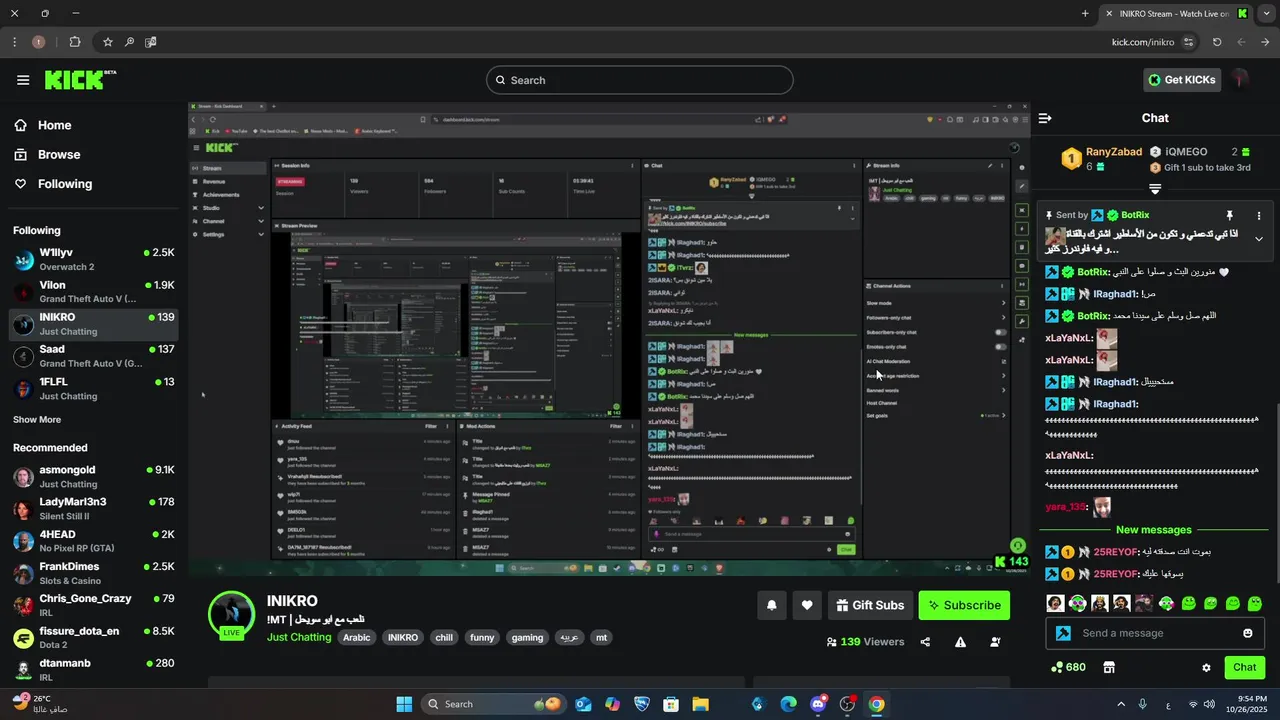Expand Show More under Following
The height and width of the screenshot is (720, 1280).
click(x=37, y=420)
